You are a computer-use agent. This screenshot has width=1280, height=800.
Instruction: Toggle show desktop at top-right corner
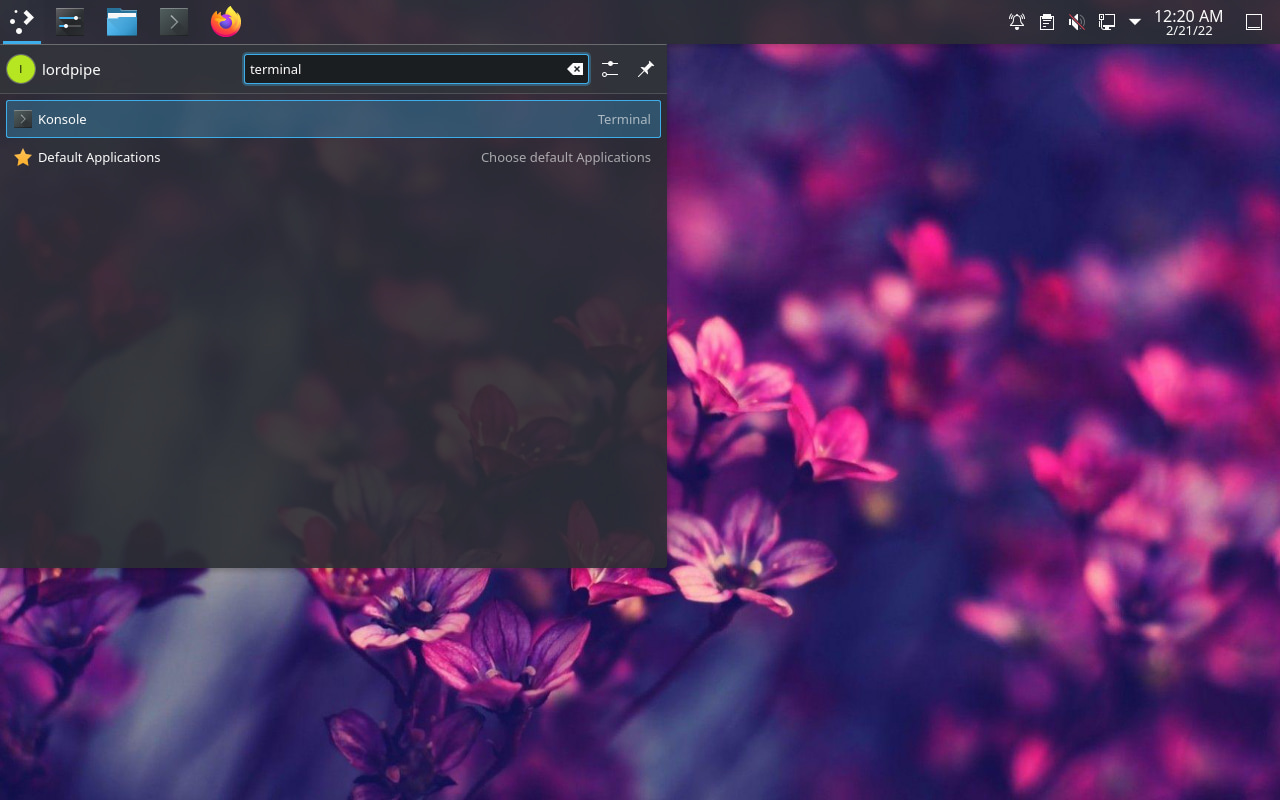[x=1253, y=20]
